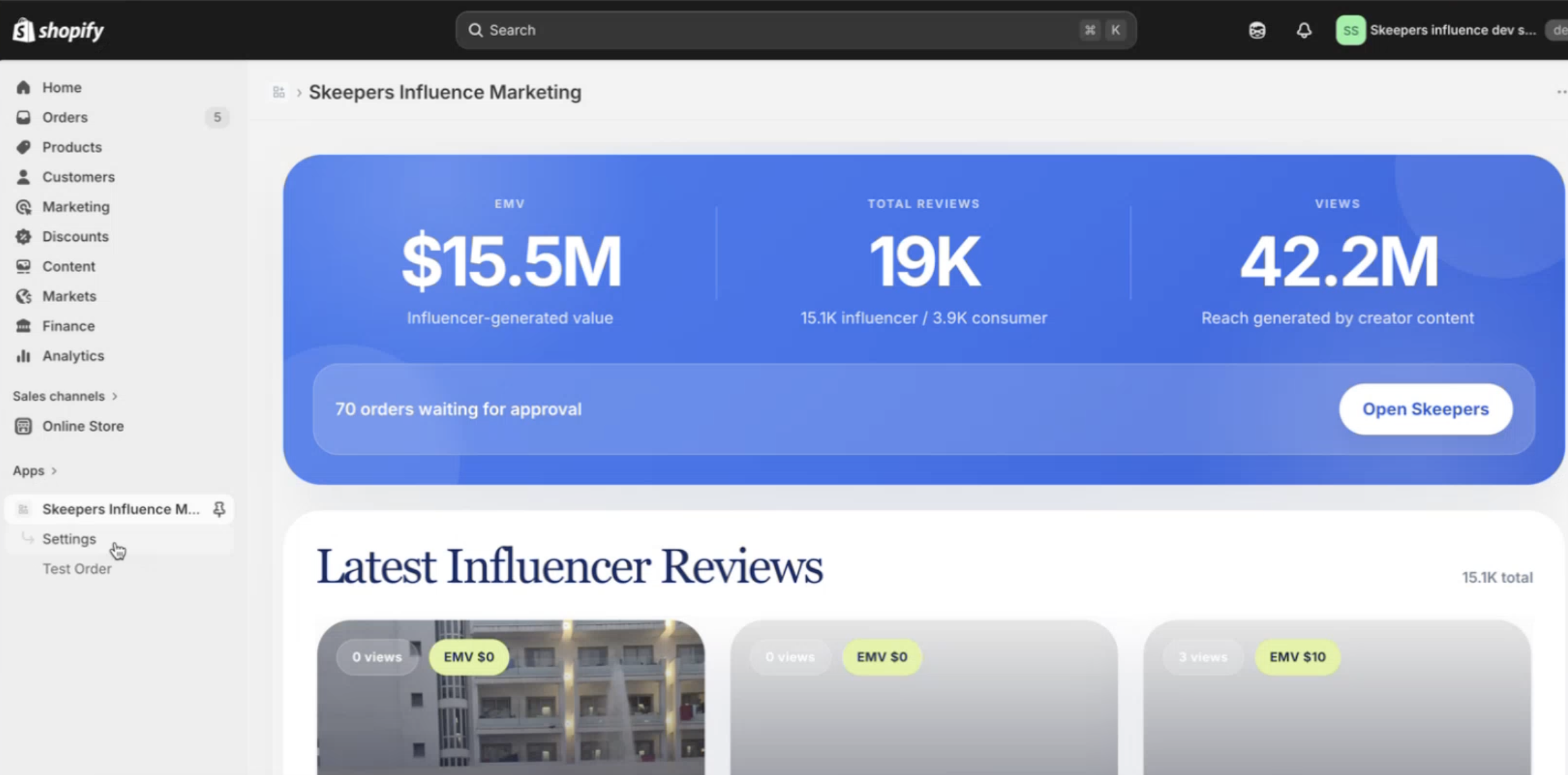Click the app breadcrumb icon
This screenshot has height=775, width=1568.
pos(279,92)
